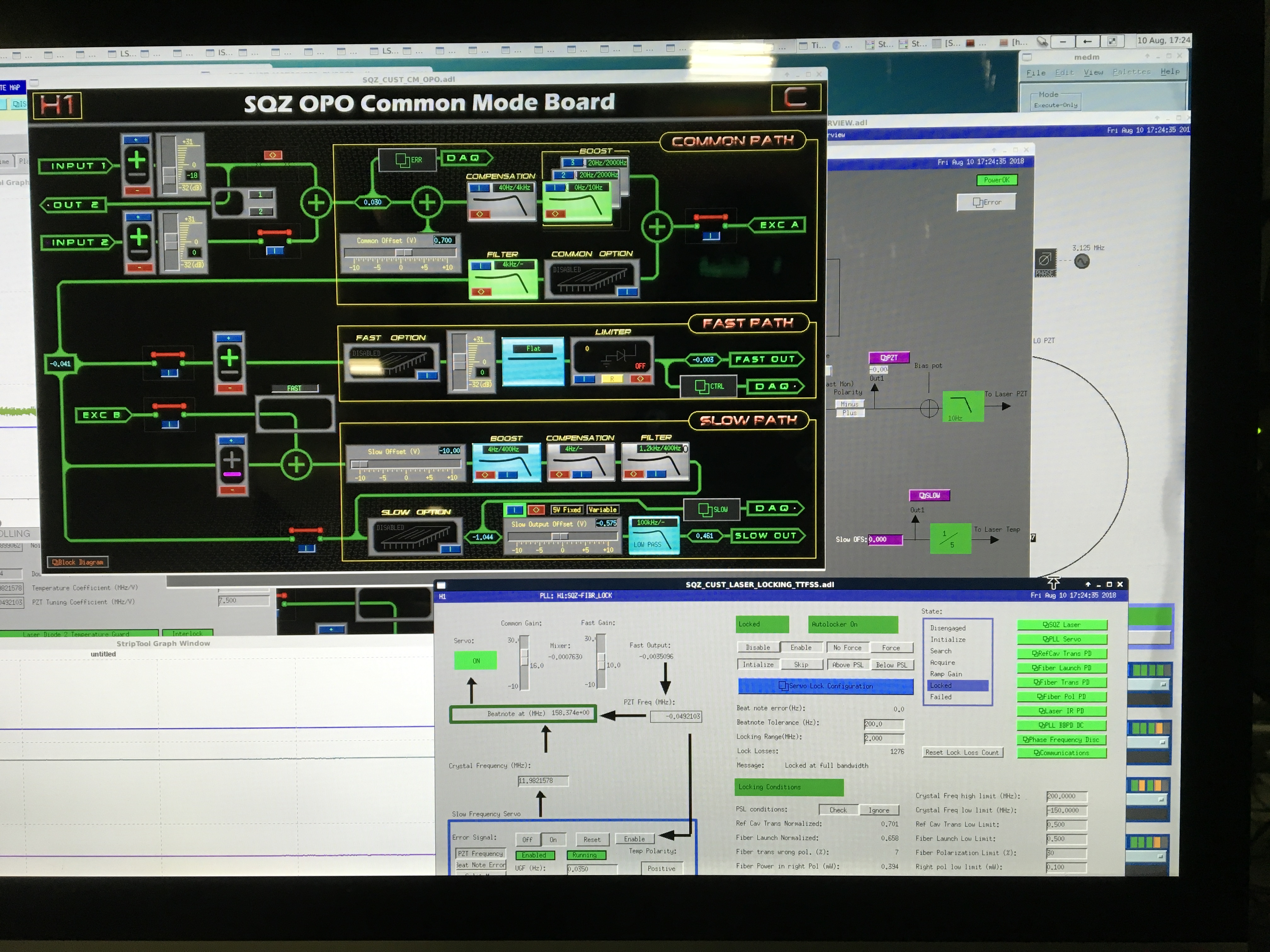Select the No Force option
1270x952 pixels.
[x=847, y=647]
